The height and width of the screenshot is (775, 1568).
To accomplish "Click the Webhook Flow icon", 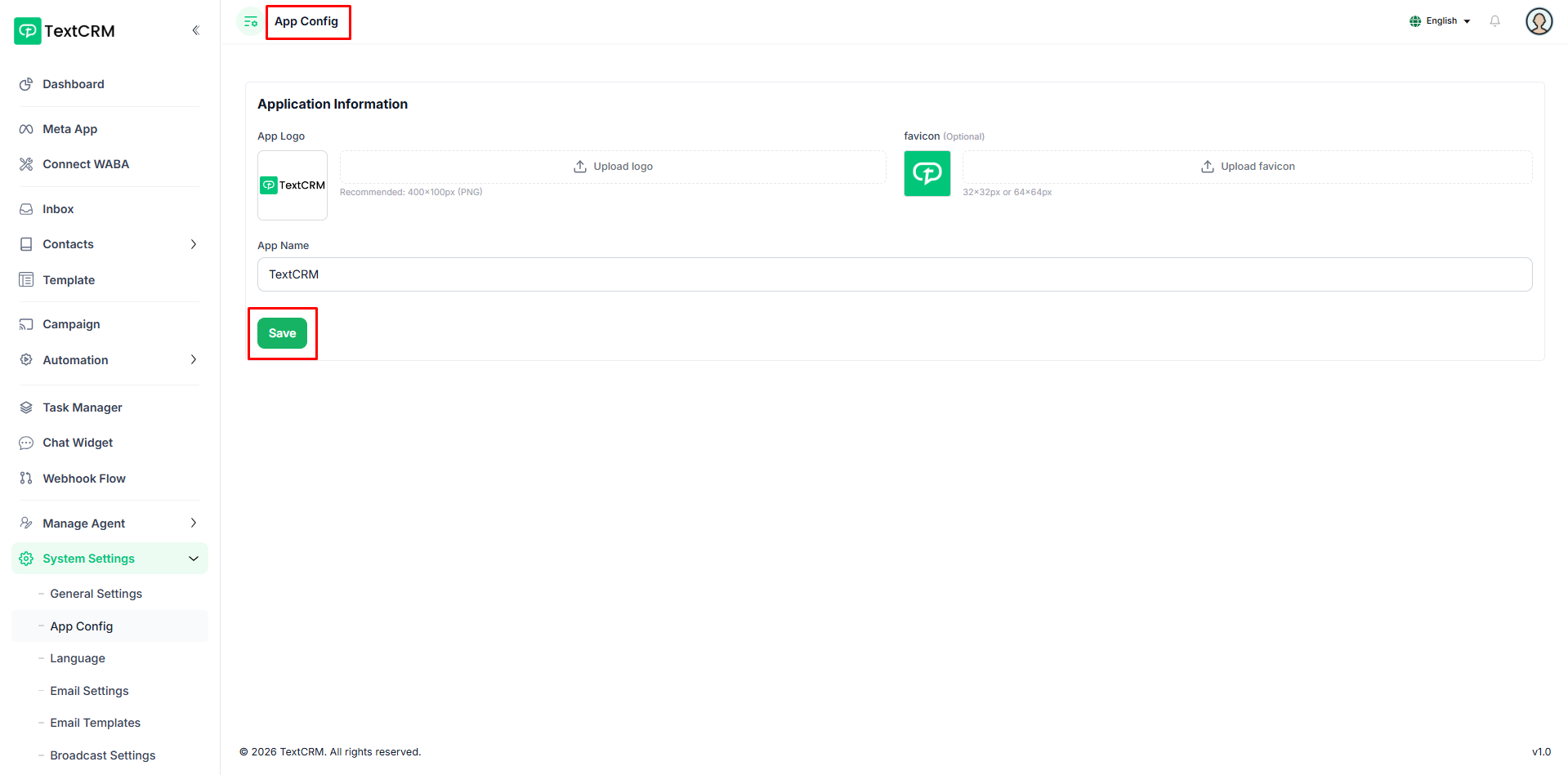I will [x=26, y=479].
